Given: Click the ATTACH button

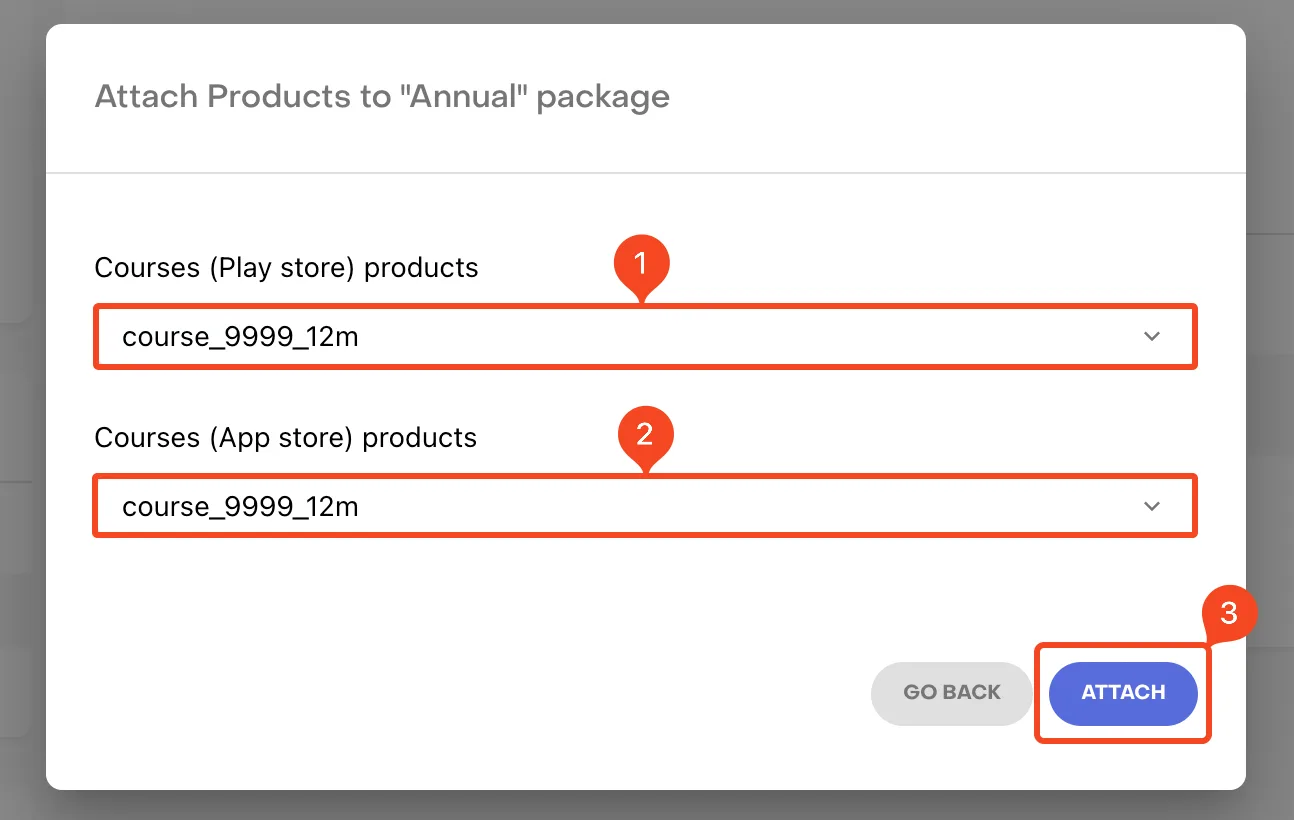Looking at the screenshot, I should pos(1123,693).
